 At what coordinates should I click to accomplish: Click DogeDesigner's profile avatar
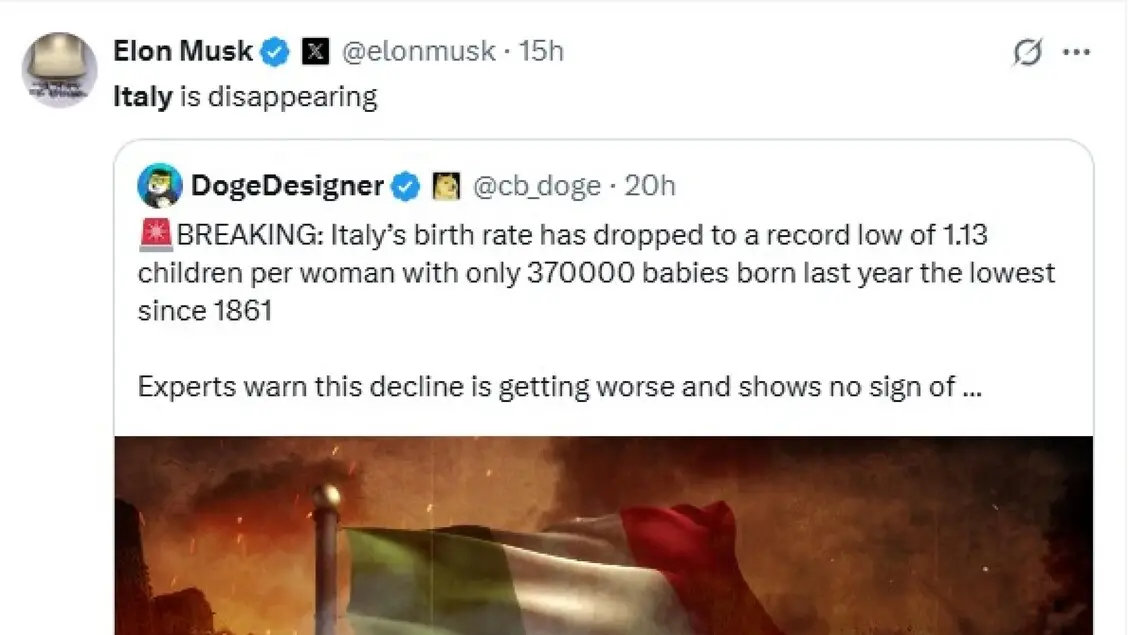[x=160, y=186]
